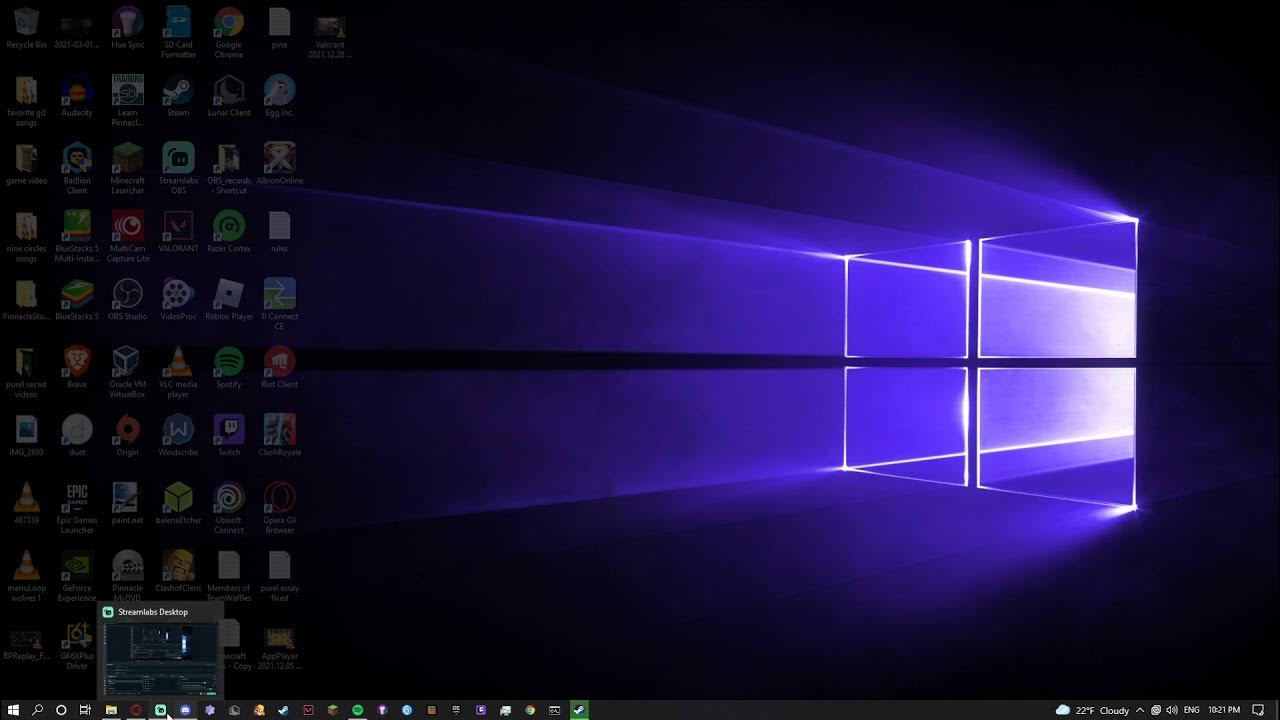Open Roblox Player shortcut
Viewport: 1280px width, 720px height.
click(229, 301)
